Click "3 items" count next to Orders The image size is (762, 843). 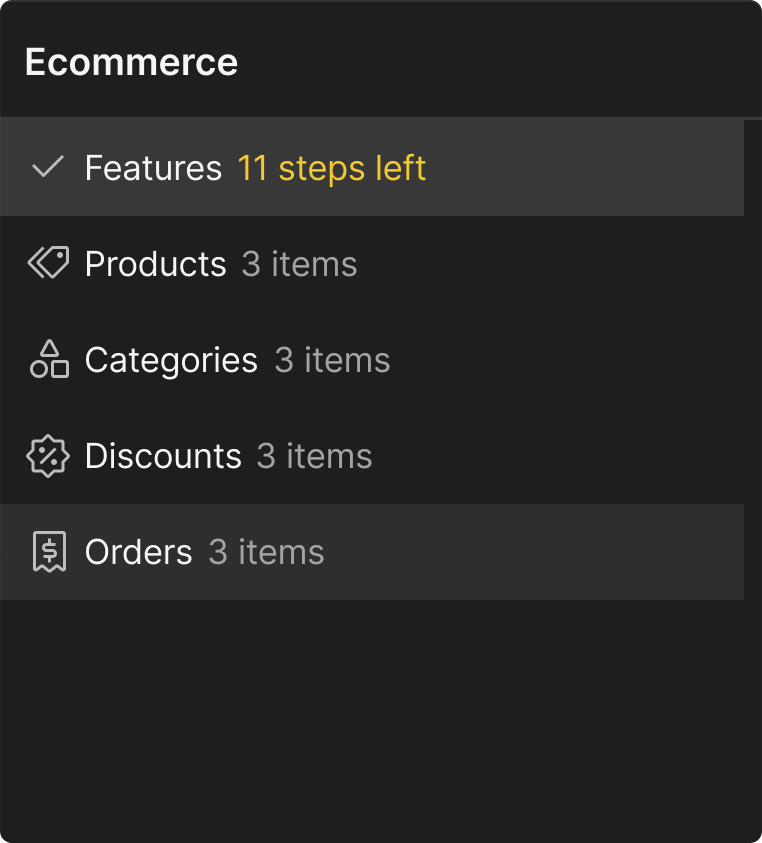[x=266, y=552]
